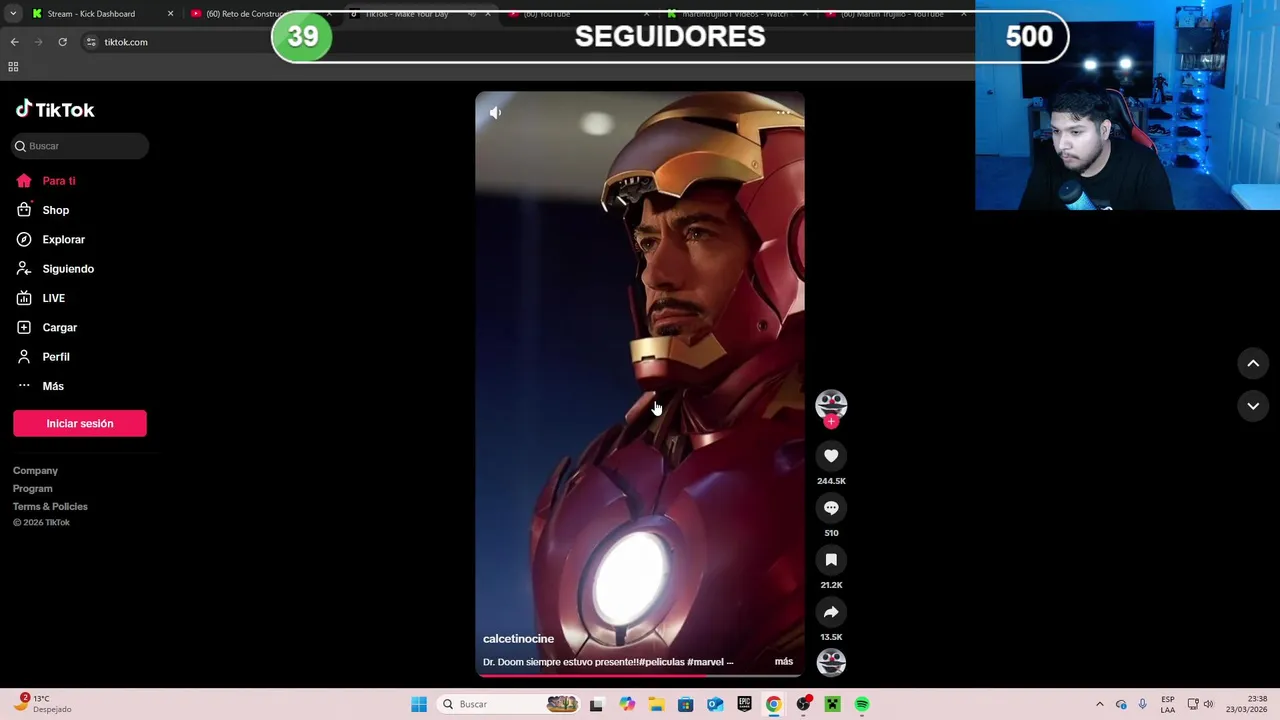Follow the creator with the red plus
The image size is (1280, 720).
[x=831, y=422]
